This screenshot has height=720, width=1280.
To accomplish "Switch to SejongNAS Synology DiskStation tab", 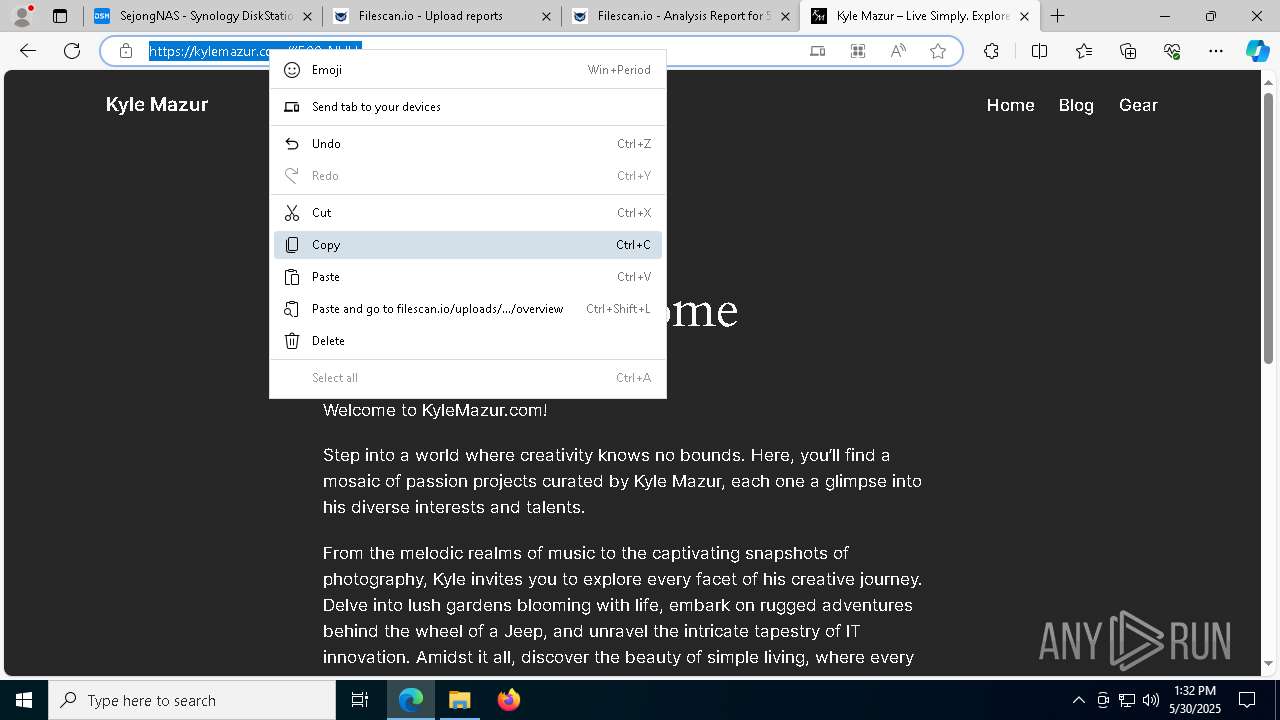I will point(202,16).
